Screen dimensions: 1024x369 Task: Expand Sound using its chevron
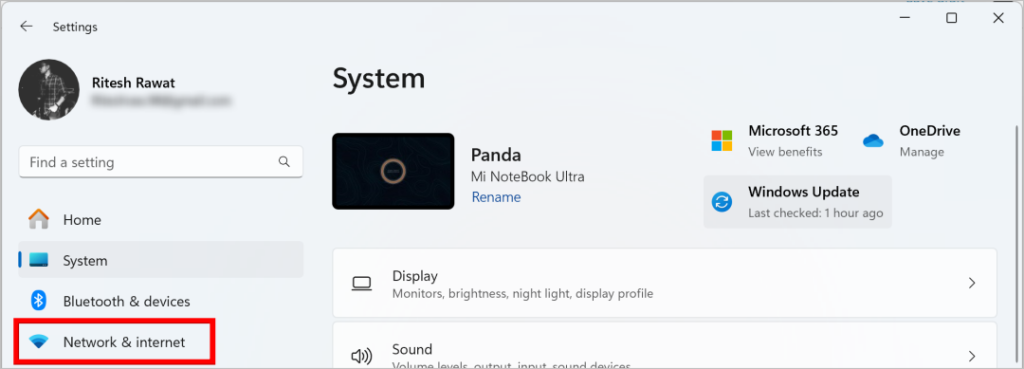click(x=972, y=357)
